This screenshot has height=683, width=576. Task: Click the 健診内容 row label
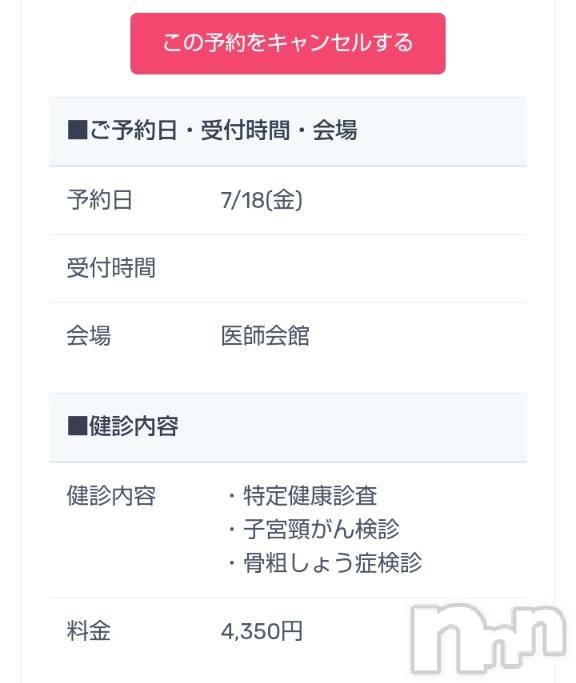click(x=111, y=496)
